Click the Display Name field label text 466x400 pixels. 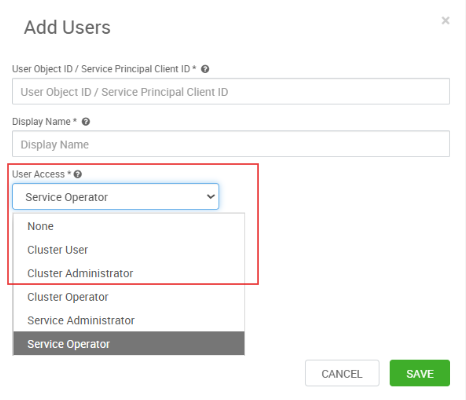point(41,122)
